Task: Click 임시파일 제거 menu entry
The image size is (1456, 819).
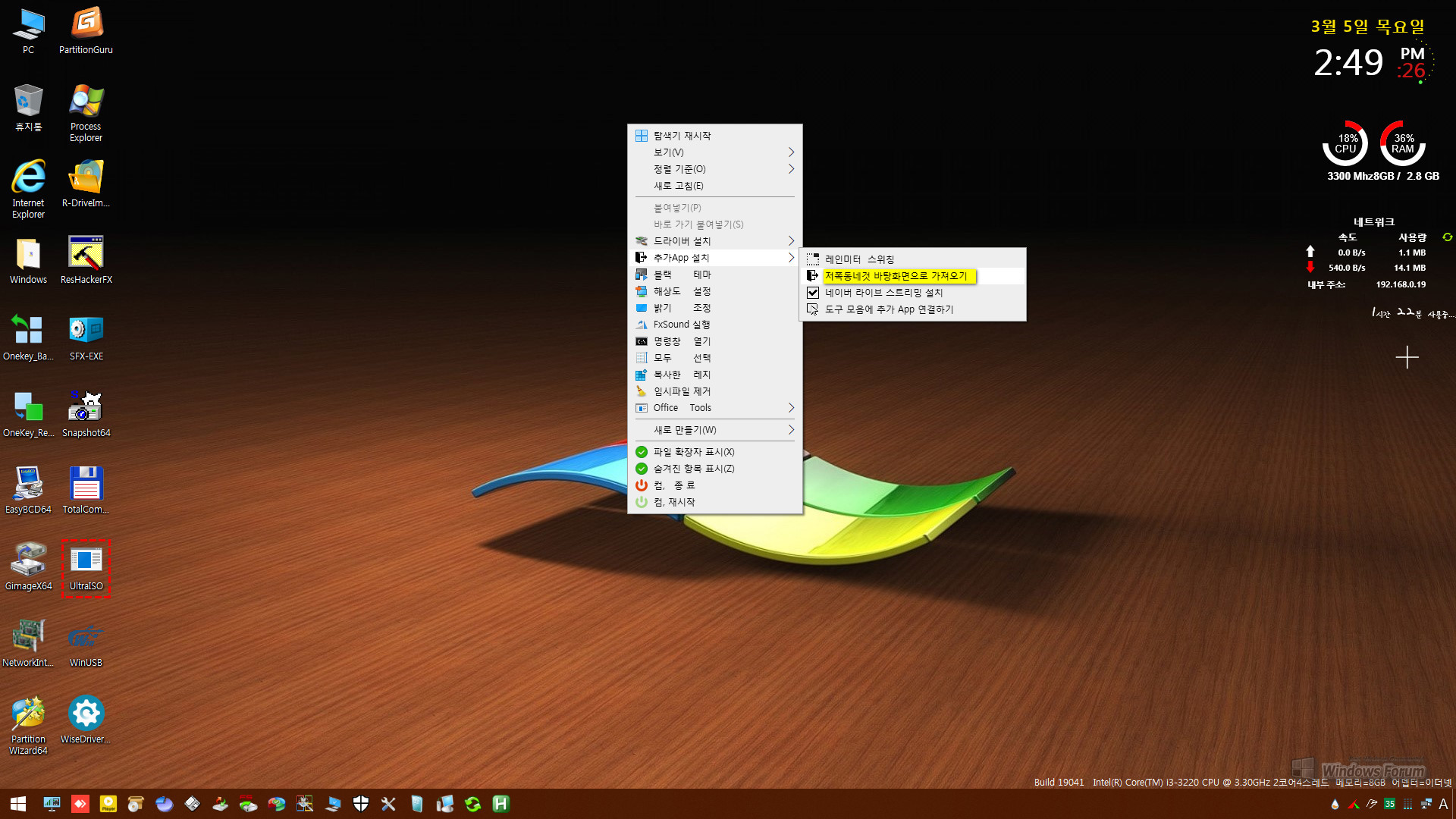Action: 715,391
